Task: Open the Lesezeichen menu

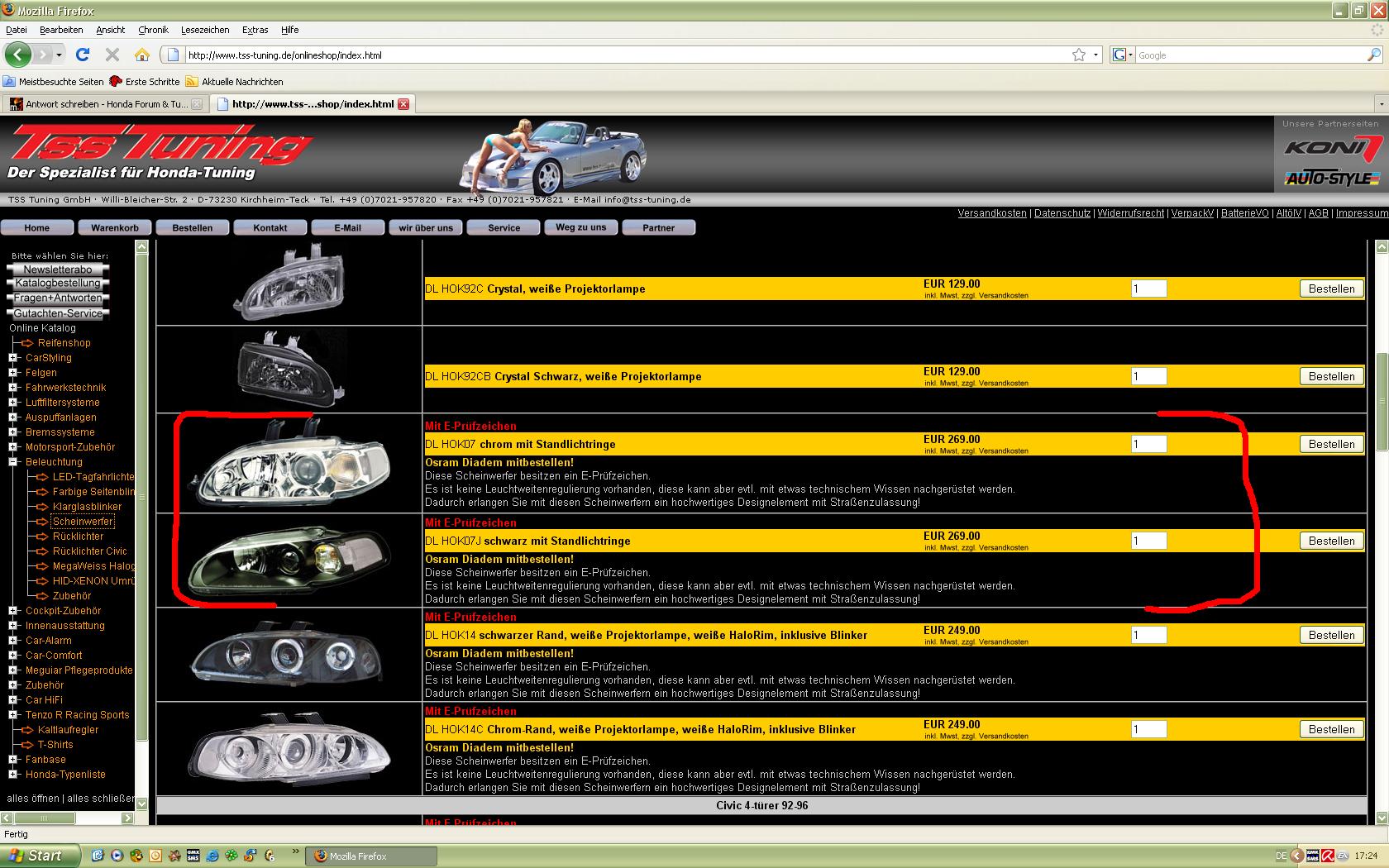Action: pos(205,30)
